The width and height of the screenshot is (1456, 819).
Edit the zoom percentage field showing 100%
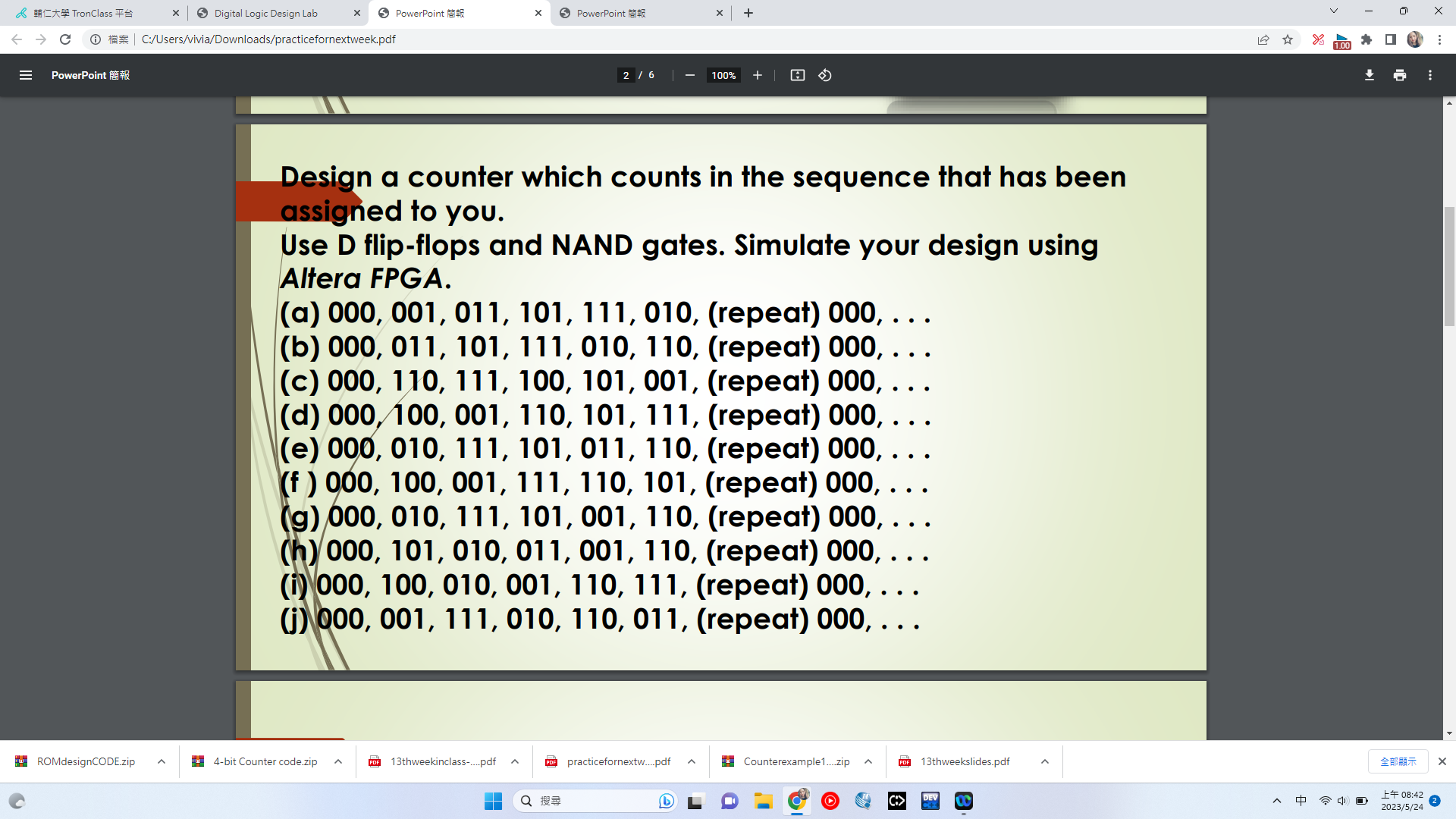click(x=723, y=75)
